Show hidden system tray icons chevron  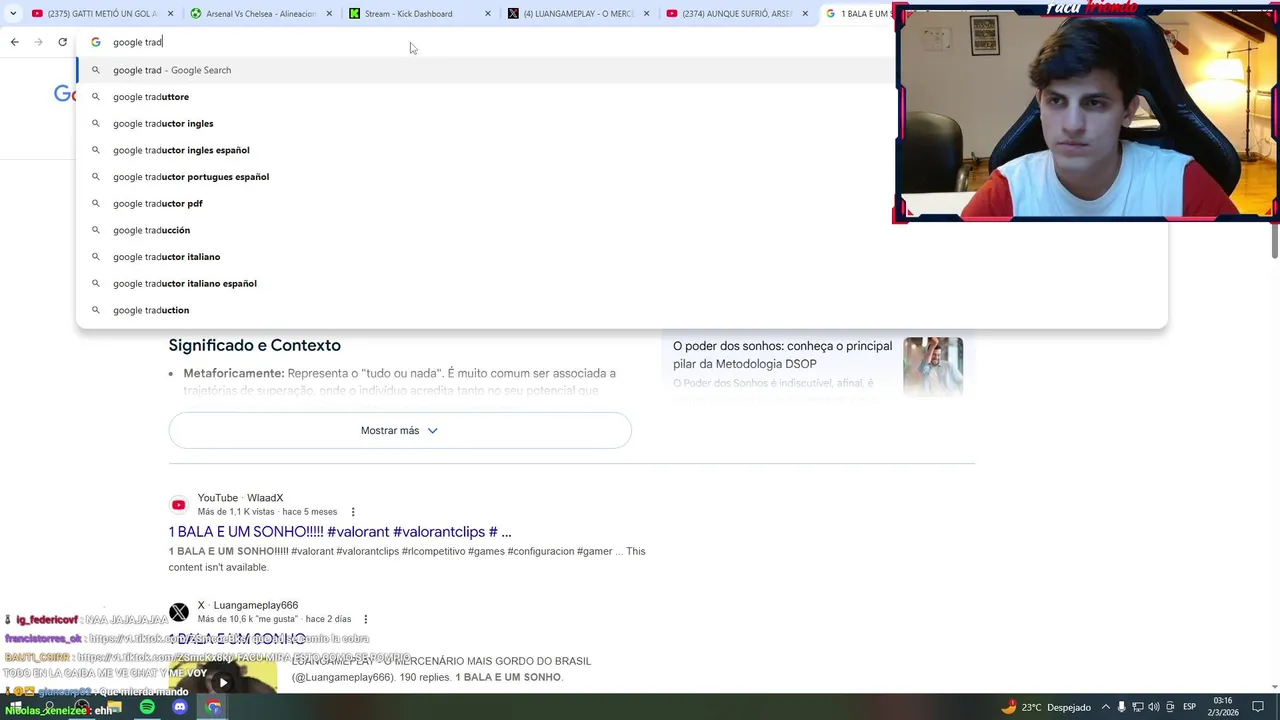coord(1106,707)
